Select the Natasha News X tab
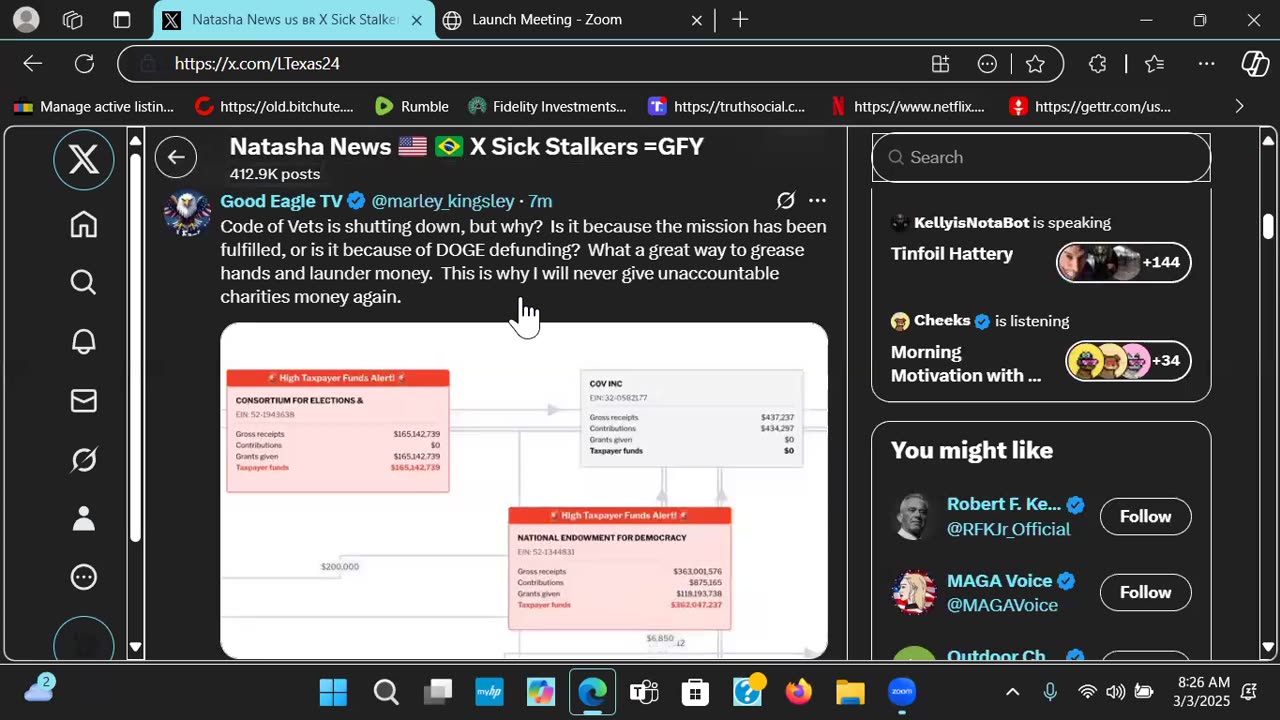Viewport: 1280px width, 720px height. pyautogui.click(x=294, y=20)
